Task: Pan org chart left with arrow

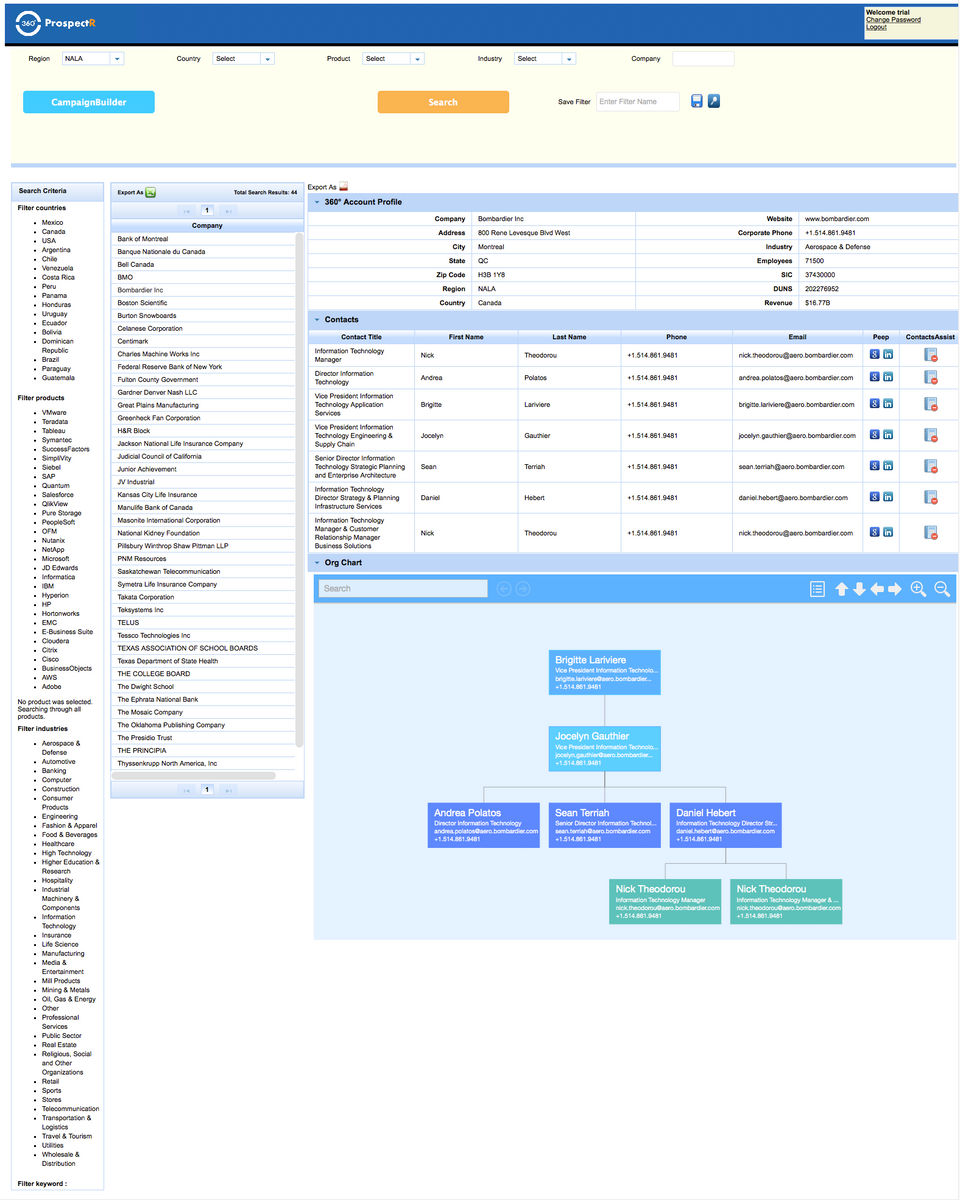Action: (877, 589)
